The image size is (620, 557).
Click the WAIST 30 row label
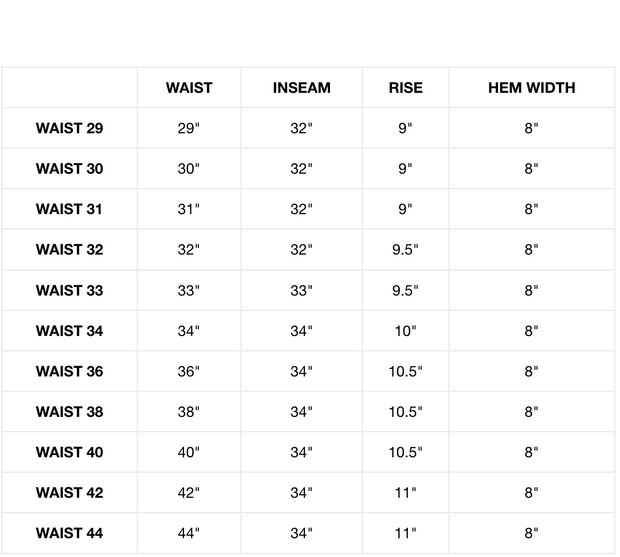point(69,169)
